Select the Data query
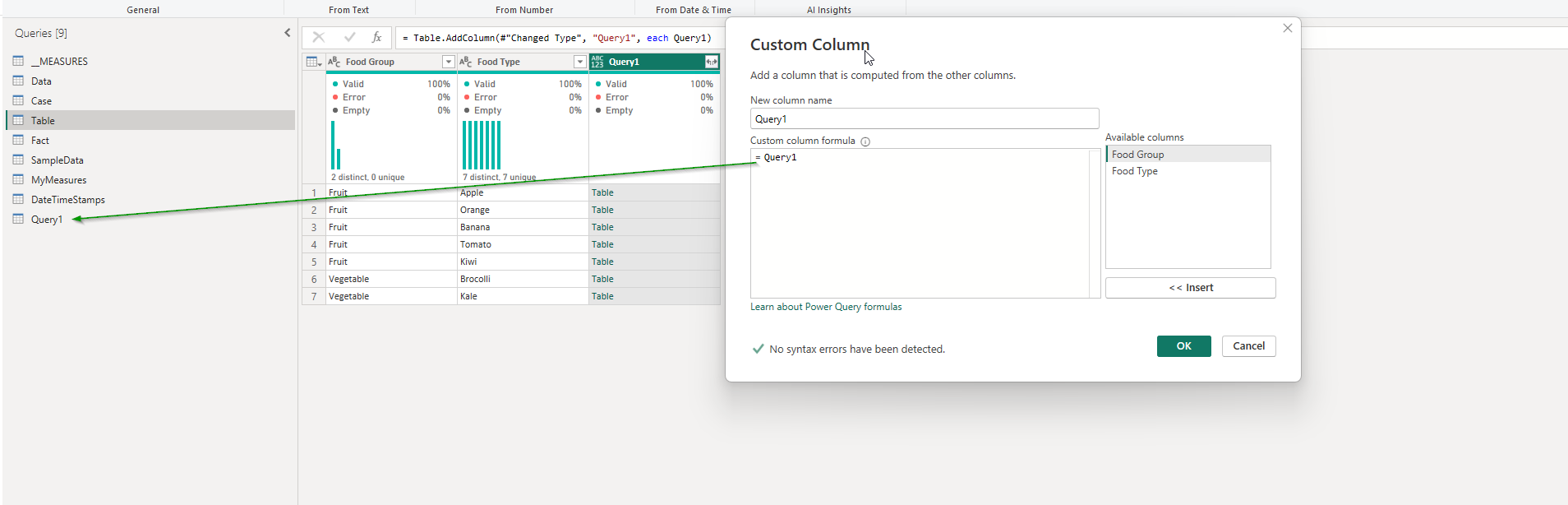This screenshot has width=1568, height=505. [x=150, y=81]
